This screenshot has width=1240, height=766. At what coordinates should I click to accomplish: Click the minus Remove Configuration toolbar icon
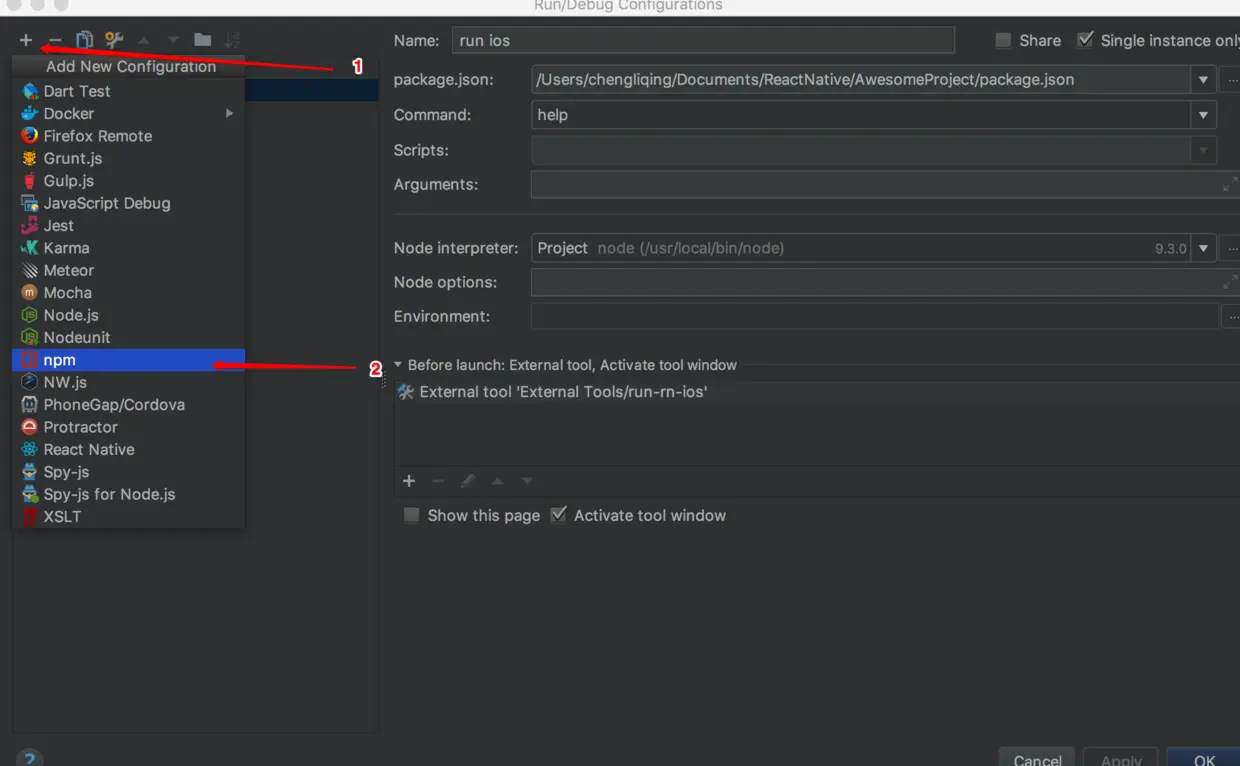pyautogui.click(x=55, y=40)
